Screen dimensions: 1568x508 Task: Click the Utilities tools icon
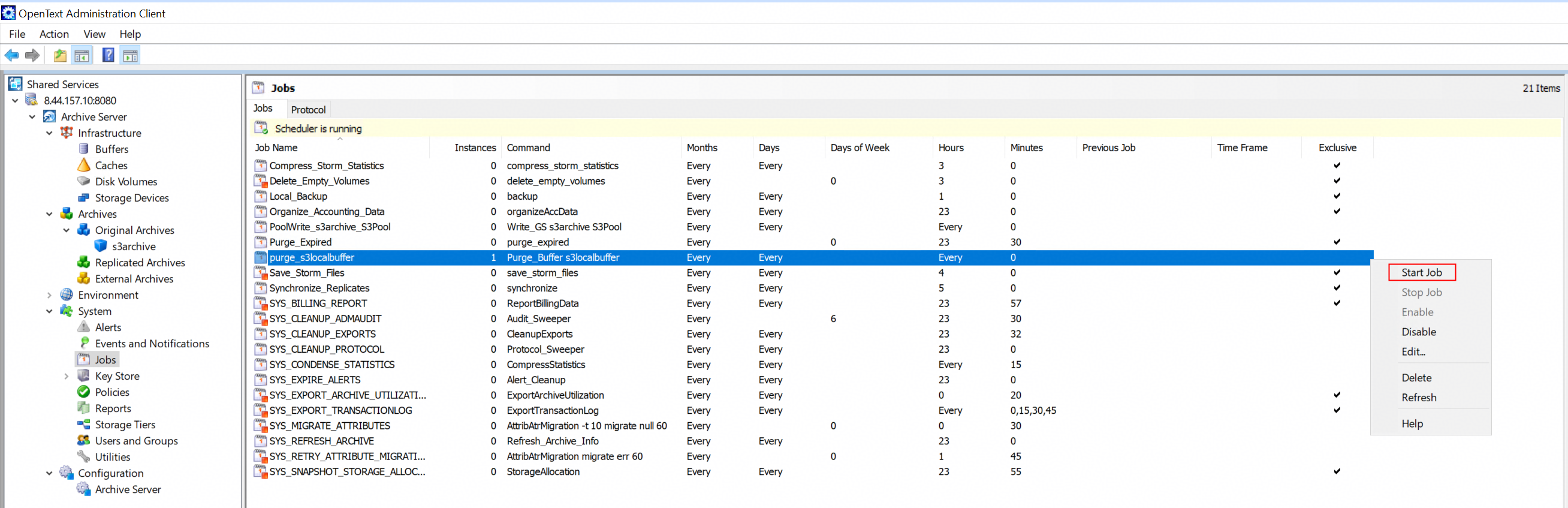[x=84, y=456]
